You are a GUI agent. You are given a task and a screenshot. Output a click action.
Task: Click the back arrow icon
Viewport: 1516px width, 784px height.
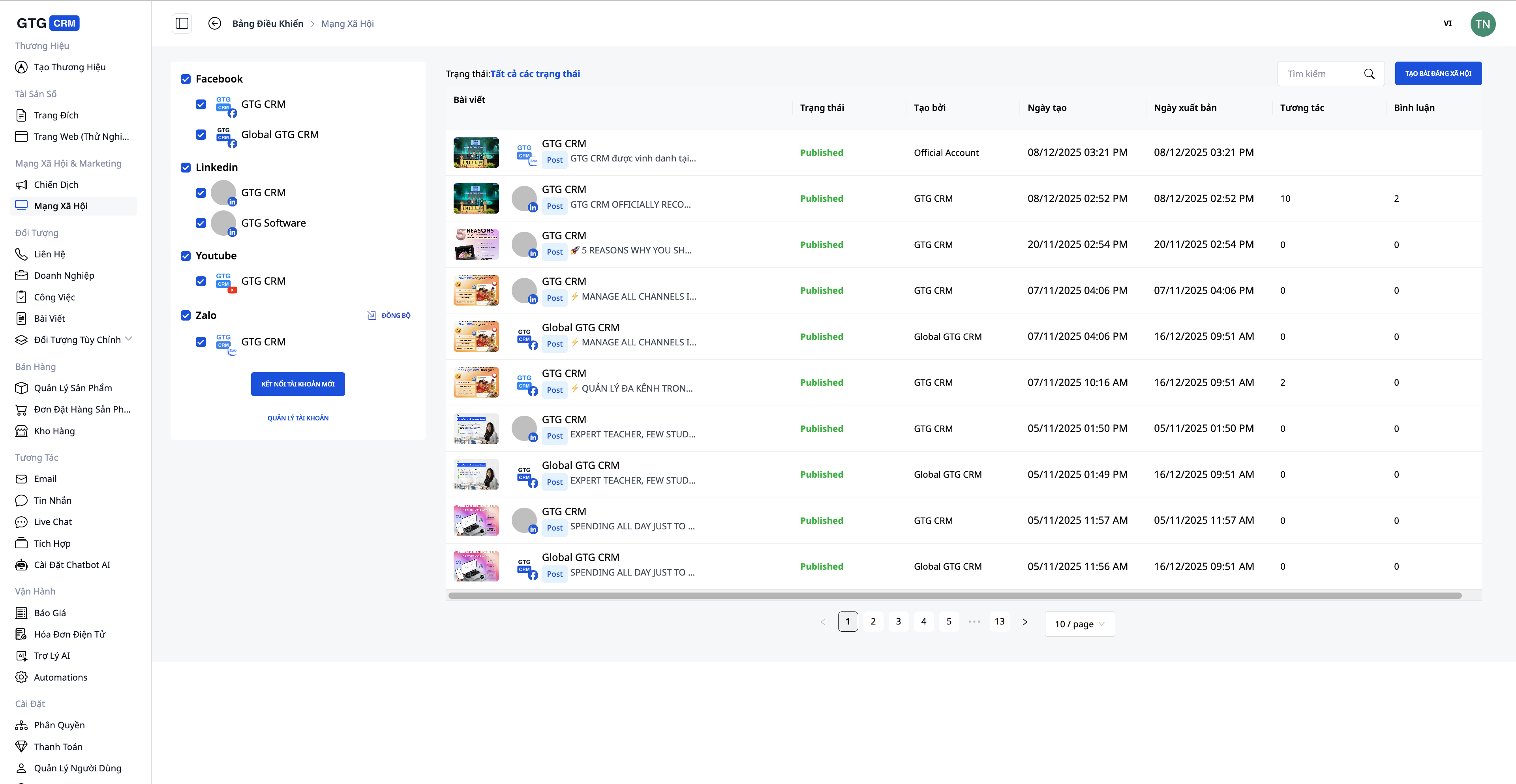(215, 24)
